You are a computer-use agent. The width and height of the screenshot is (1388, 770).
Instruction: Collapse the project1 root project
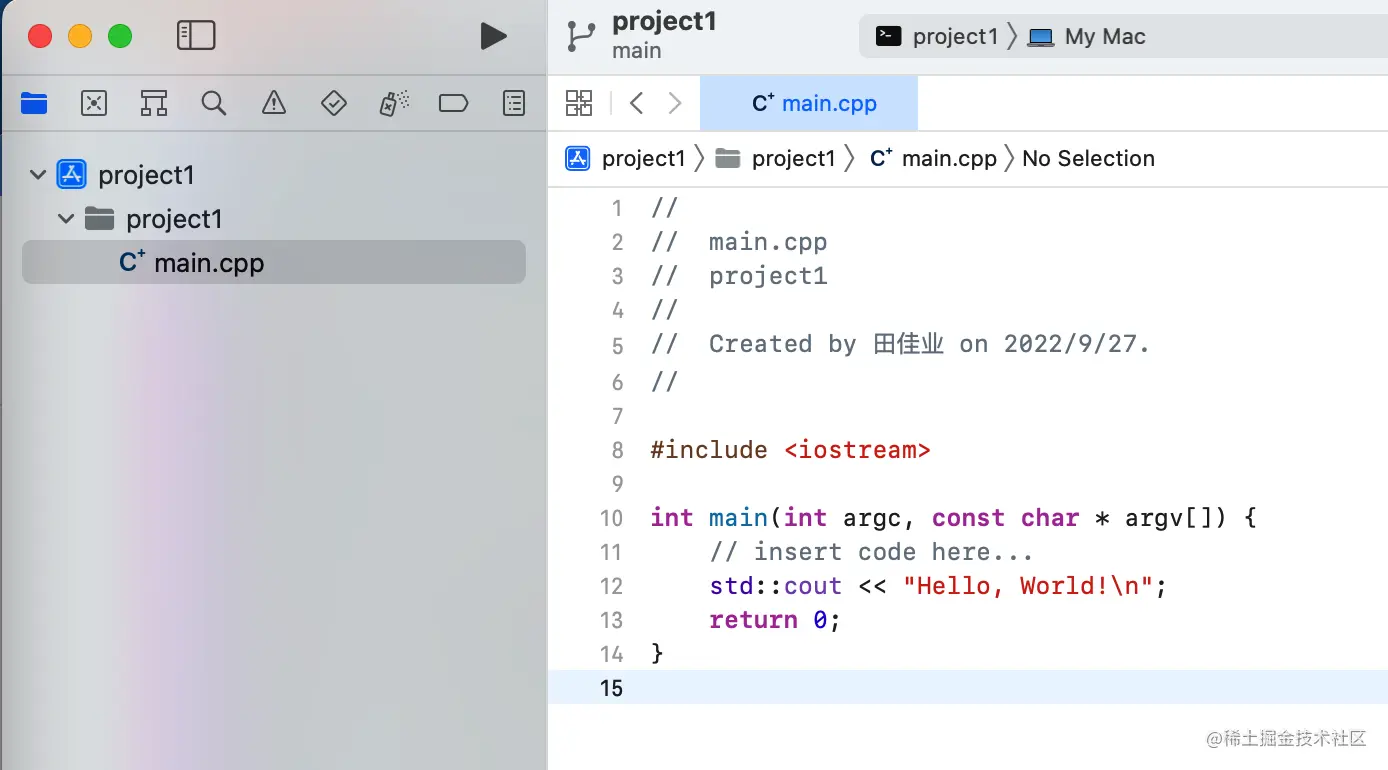pos(38,175)
